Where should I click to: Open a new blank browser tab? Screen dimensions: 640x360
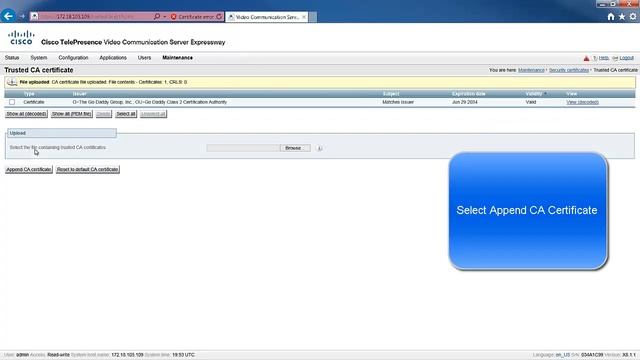[313, 17]
